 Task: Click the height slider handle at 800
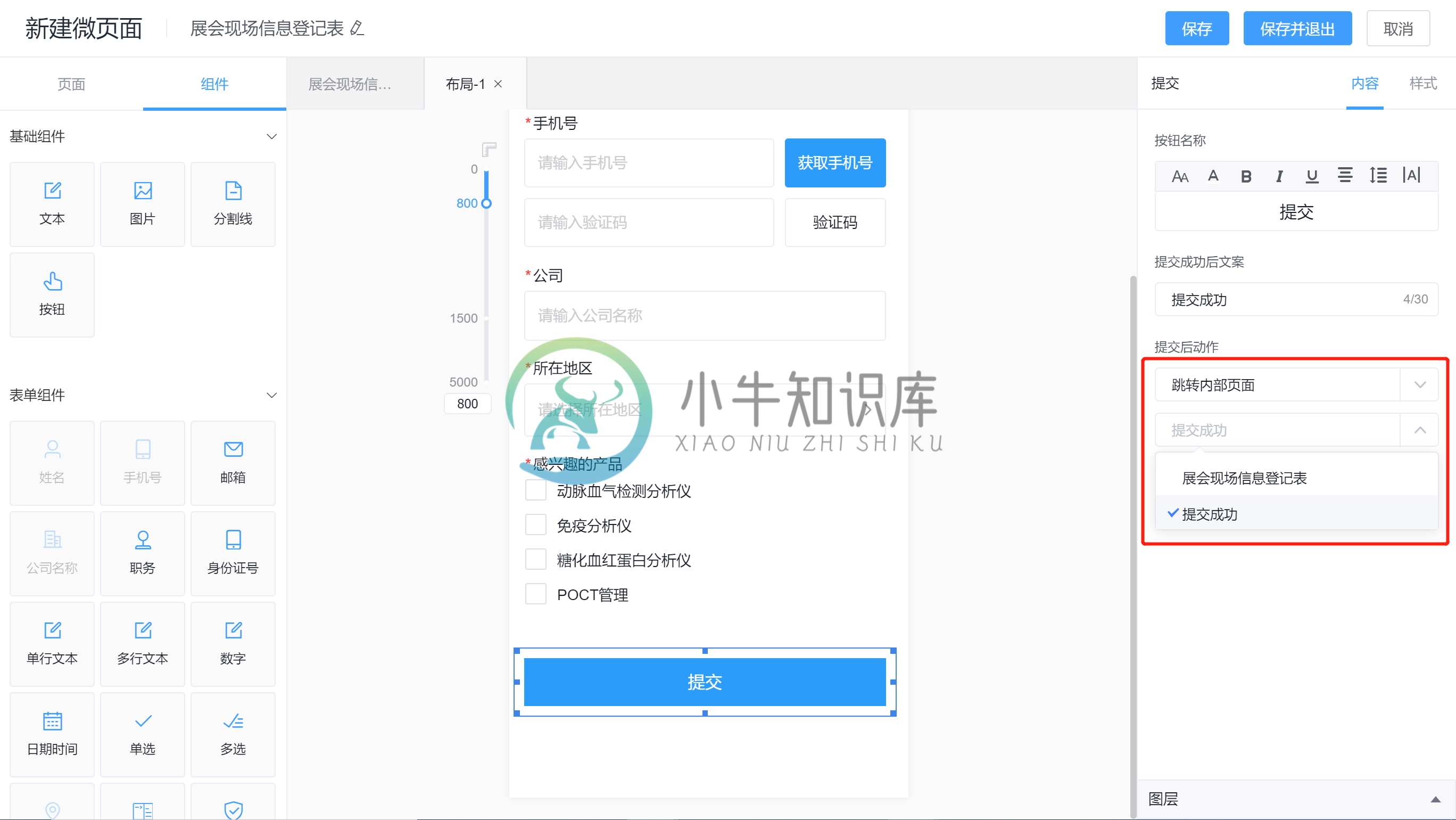coord(486,203)
